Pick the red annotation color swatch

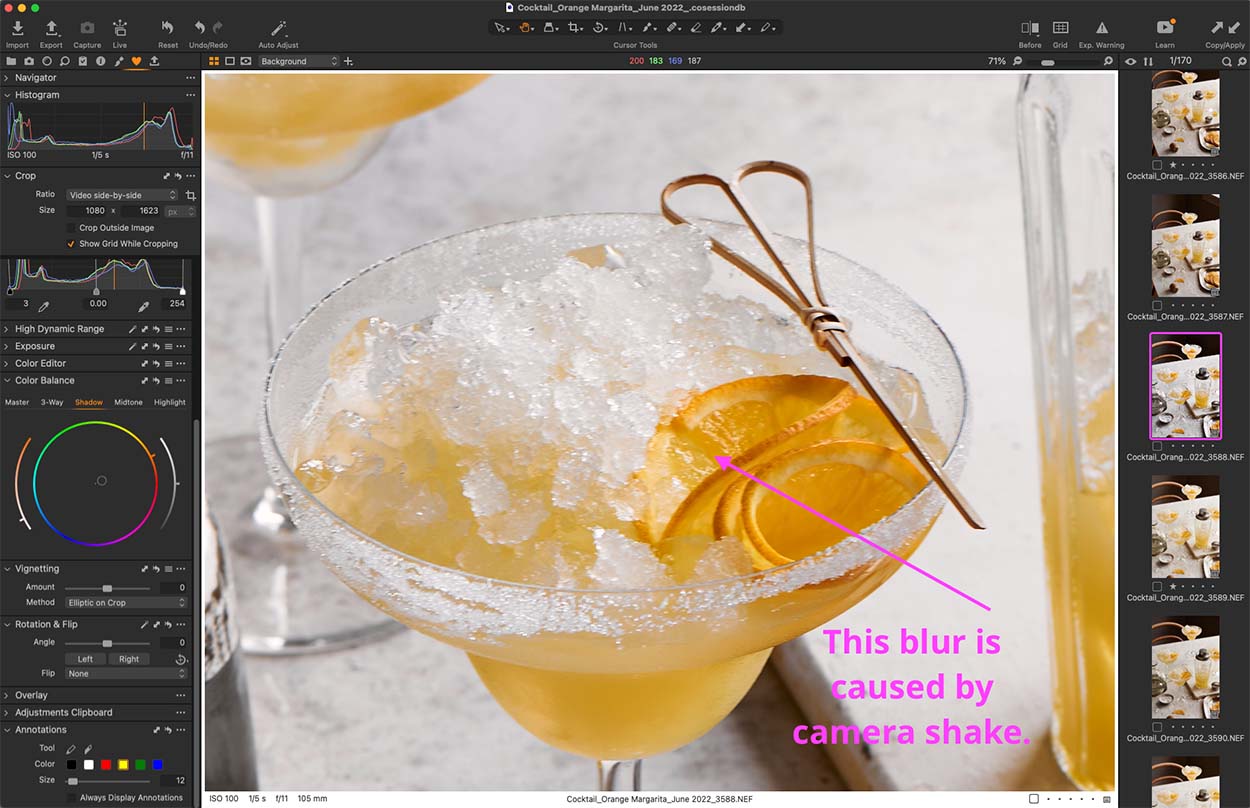click(106, 764)
